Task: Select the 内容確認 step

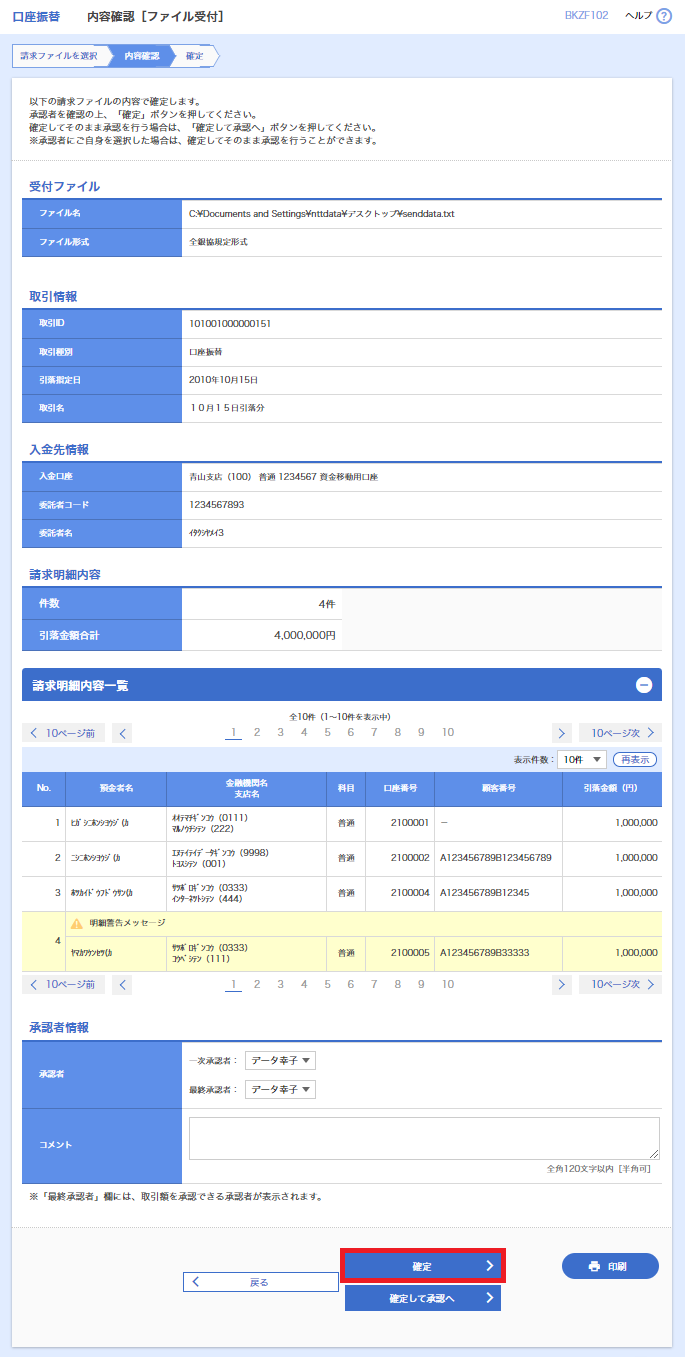Action: coord(141,56)
